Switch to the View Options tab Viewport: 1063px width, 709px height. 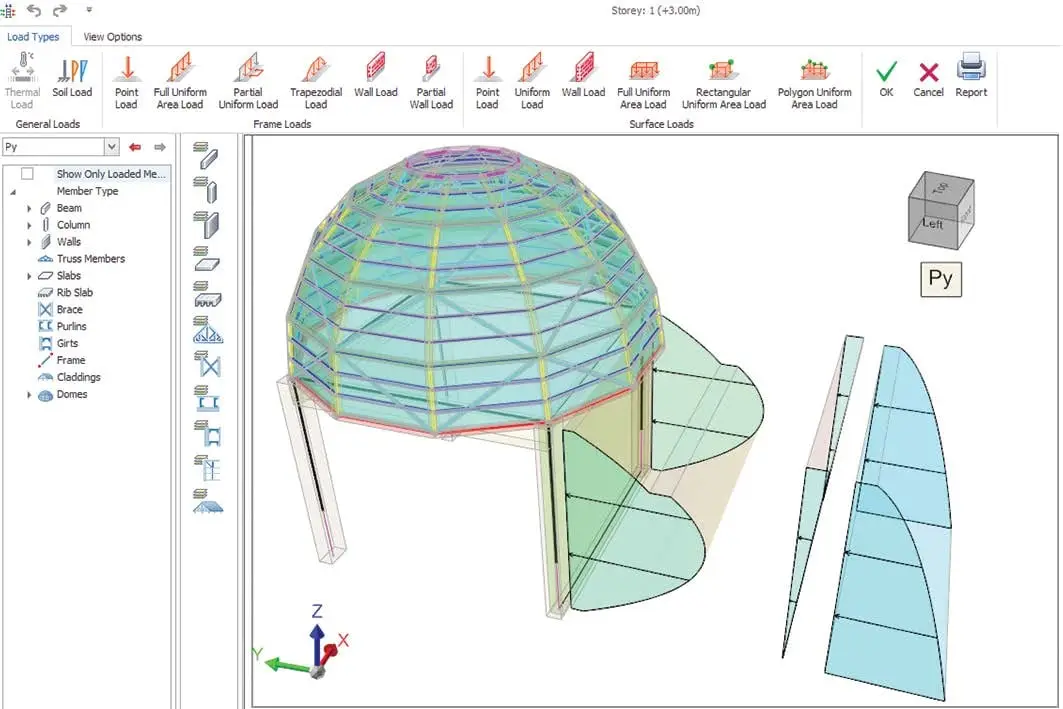[x=112, y=37]
